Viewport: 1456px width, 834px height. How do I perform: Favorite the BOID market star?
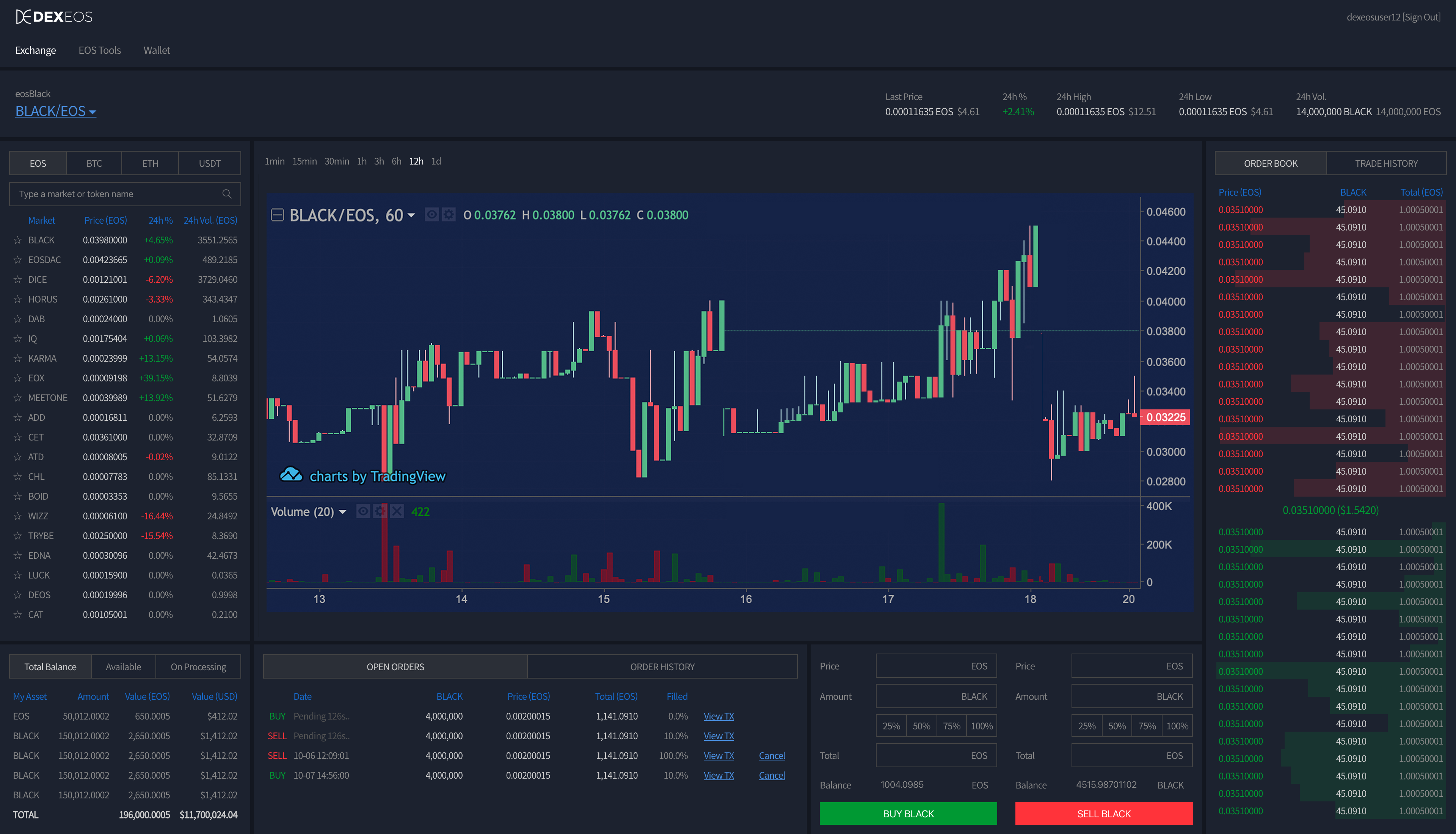tap(18, 497)
